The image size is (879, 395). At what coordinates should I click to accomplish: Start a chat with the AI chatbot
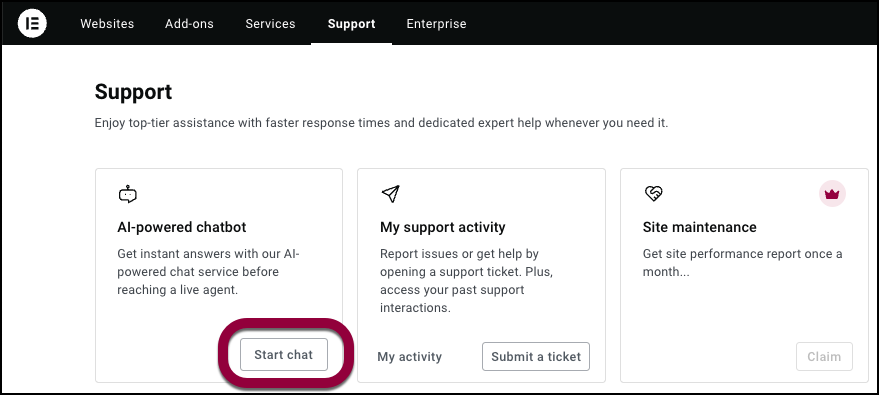click(284, 355)
